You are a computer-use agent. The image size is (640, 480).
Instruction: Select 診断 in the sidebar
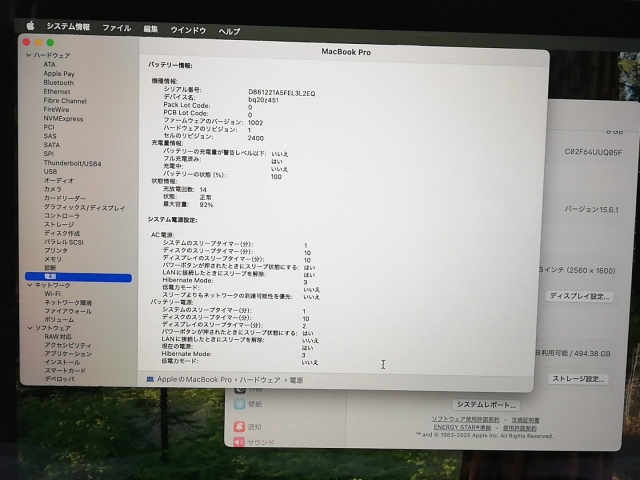point(50,268)
